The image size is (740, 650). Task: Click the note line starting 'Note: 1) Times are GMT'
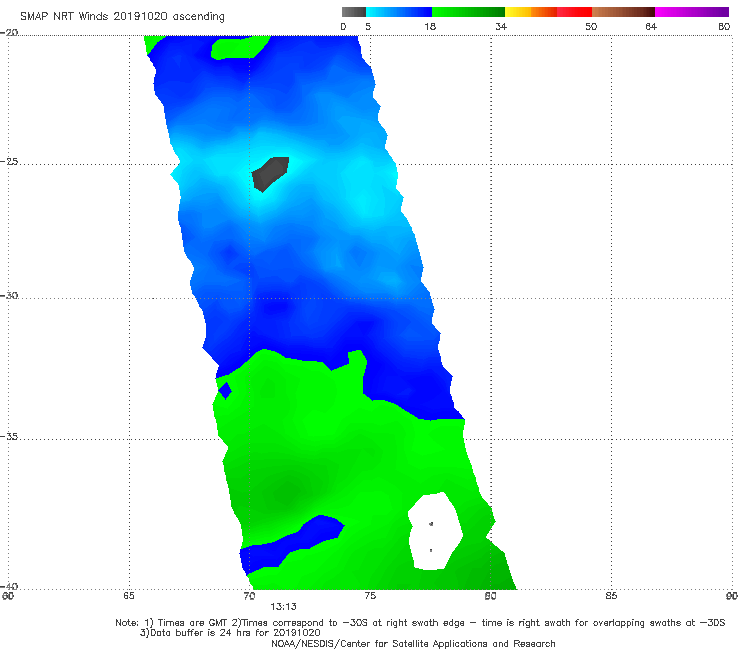420,623
